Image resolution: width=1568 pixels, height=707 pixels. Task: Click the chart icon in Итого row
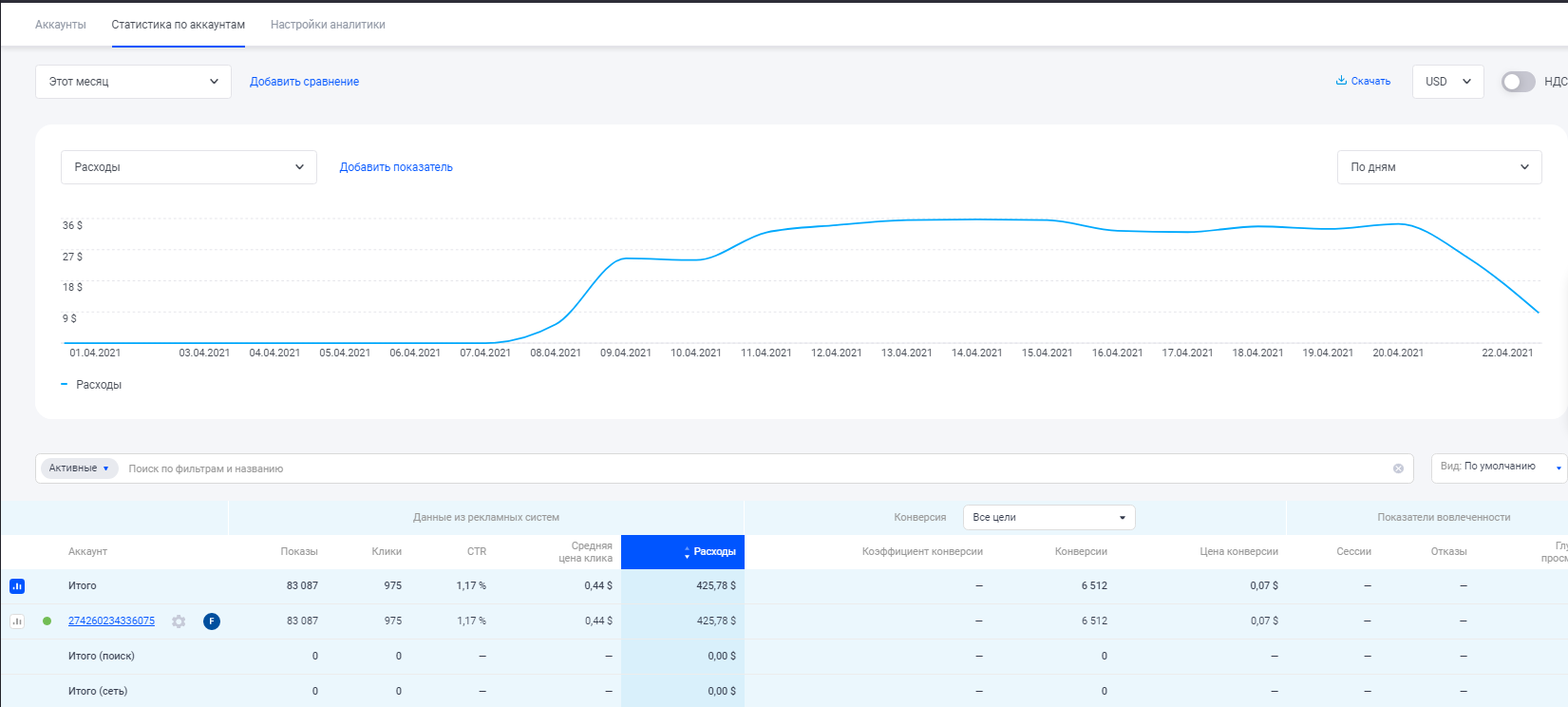point(17,586)
